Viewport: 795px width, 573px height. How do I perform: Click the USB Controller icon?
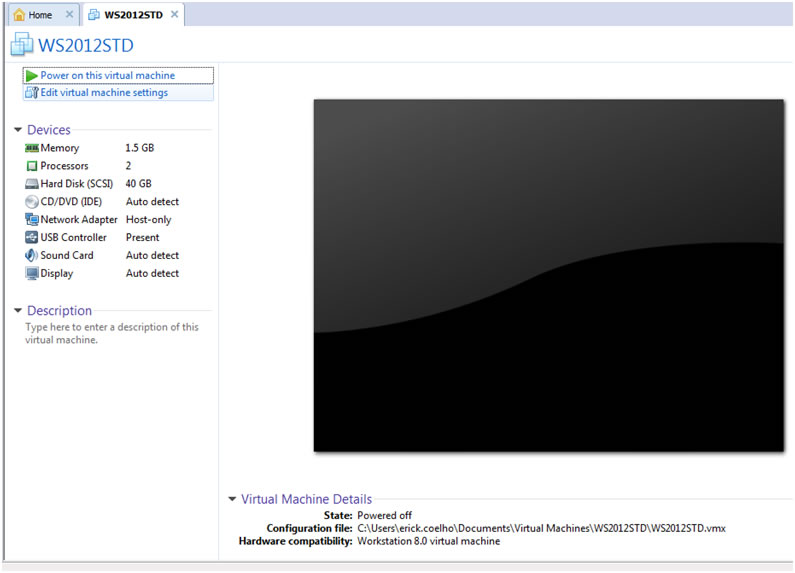[x=32, y=238]
